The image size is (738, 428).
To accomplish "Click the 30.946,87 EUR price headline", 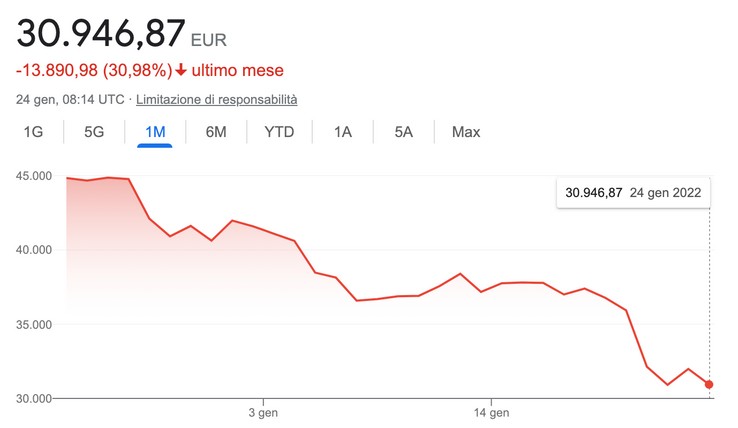I will [121, 33].
